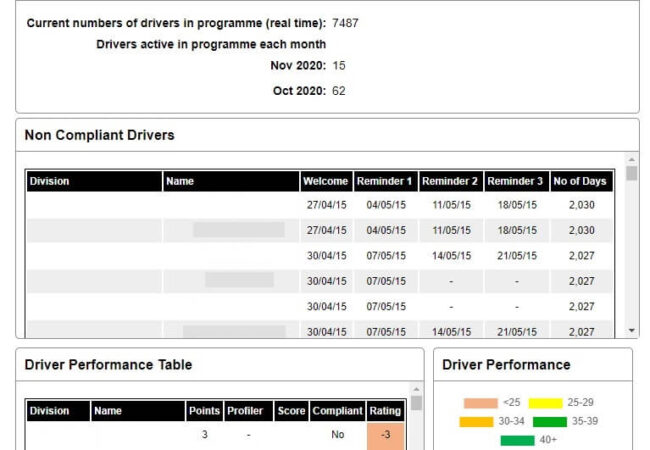Click the Score column header
This screenshot has height=450, width=650.
(x=291, y=411)
